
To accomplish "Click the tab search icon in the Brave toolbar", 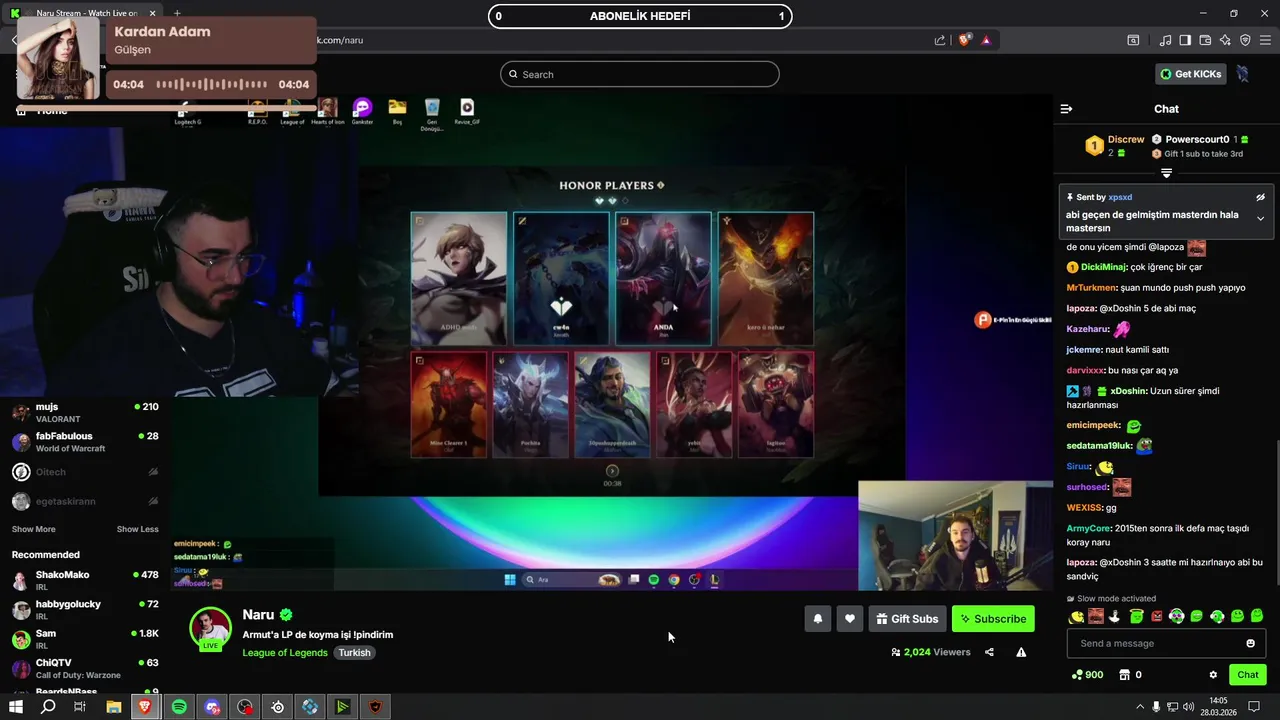I will [1133, 40].
